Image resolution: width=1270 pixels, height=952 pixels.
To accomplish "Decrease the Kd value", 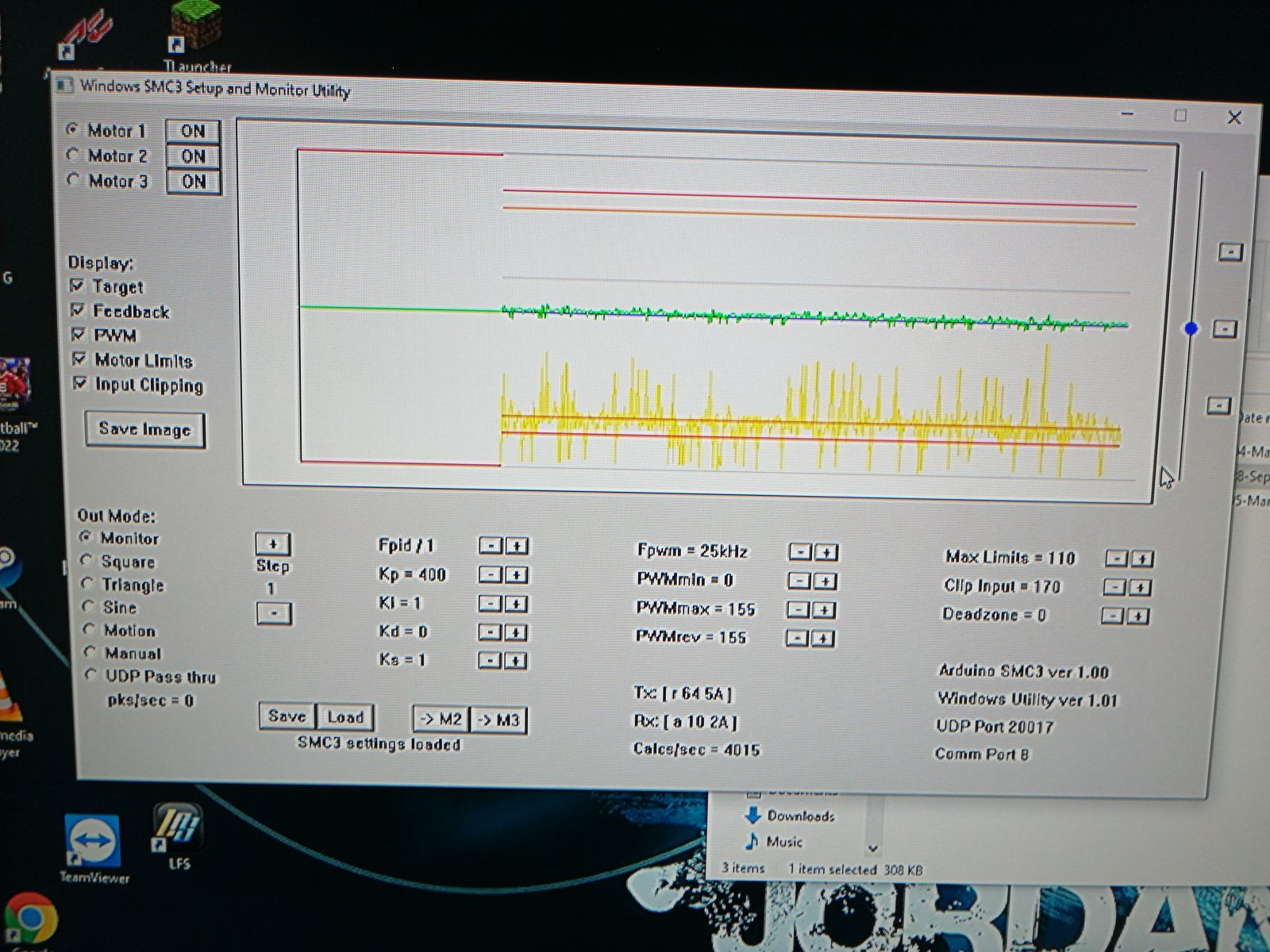I will click(491, 632).
